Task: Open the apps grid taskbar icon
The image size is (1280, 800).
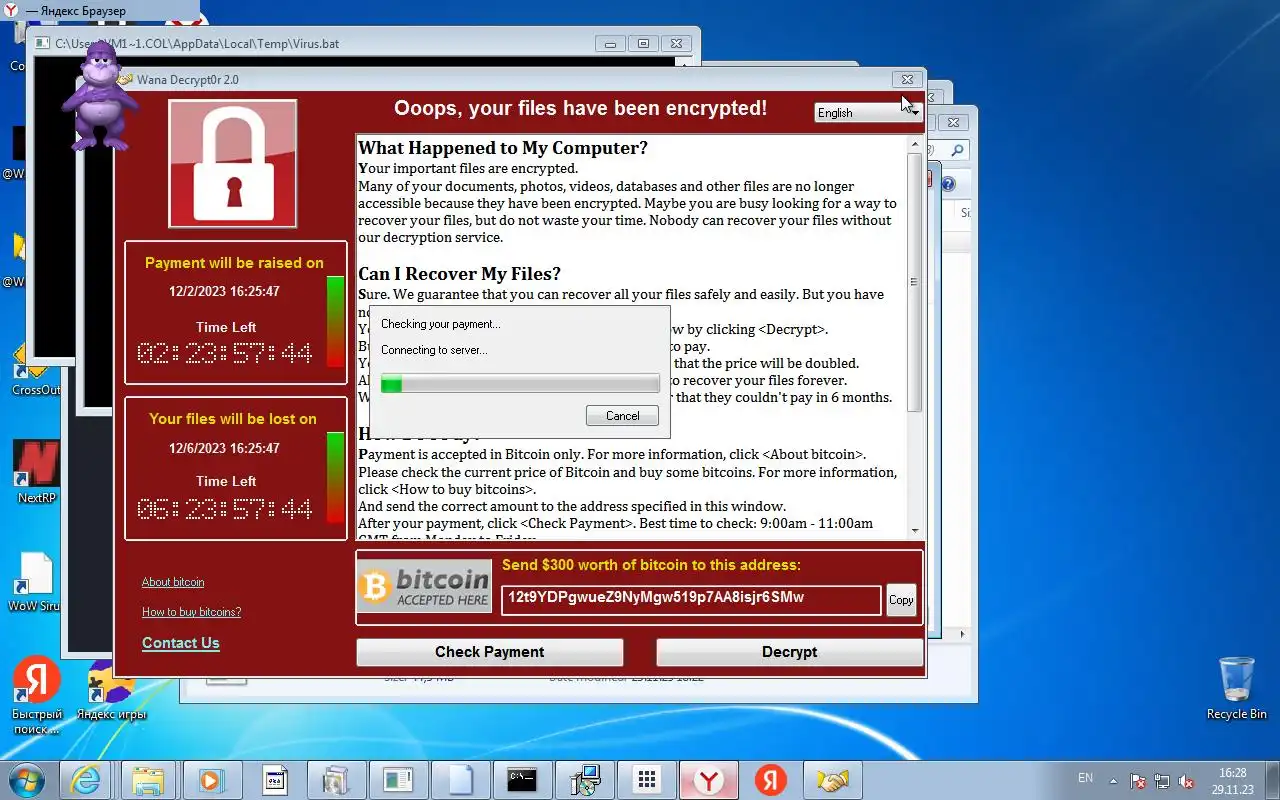Action: pyautogui.click(x=646, y=780)
